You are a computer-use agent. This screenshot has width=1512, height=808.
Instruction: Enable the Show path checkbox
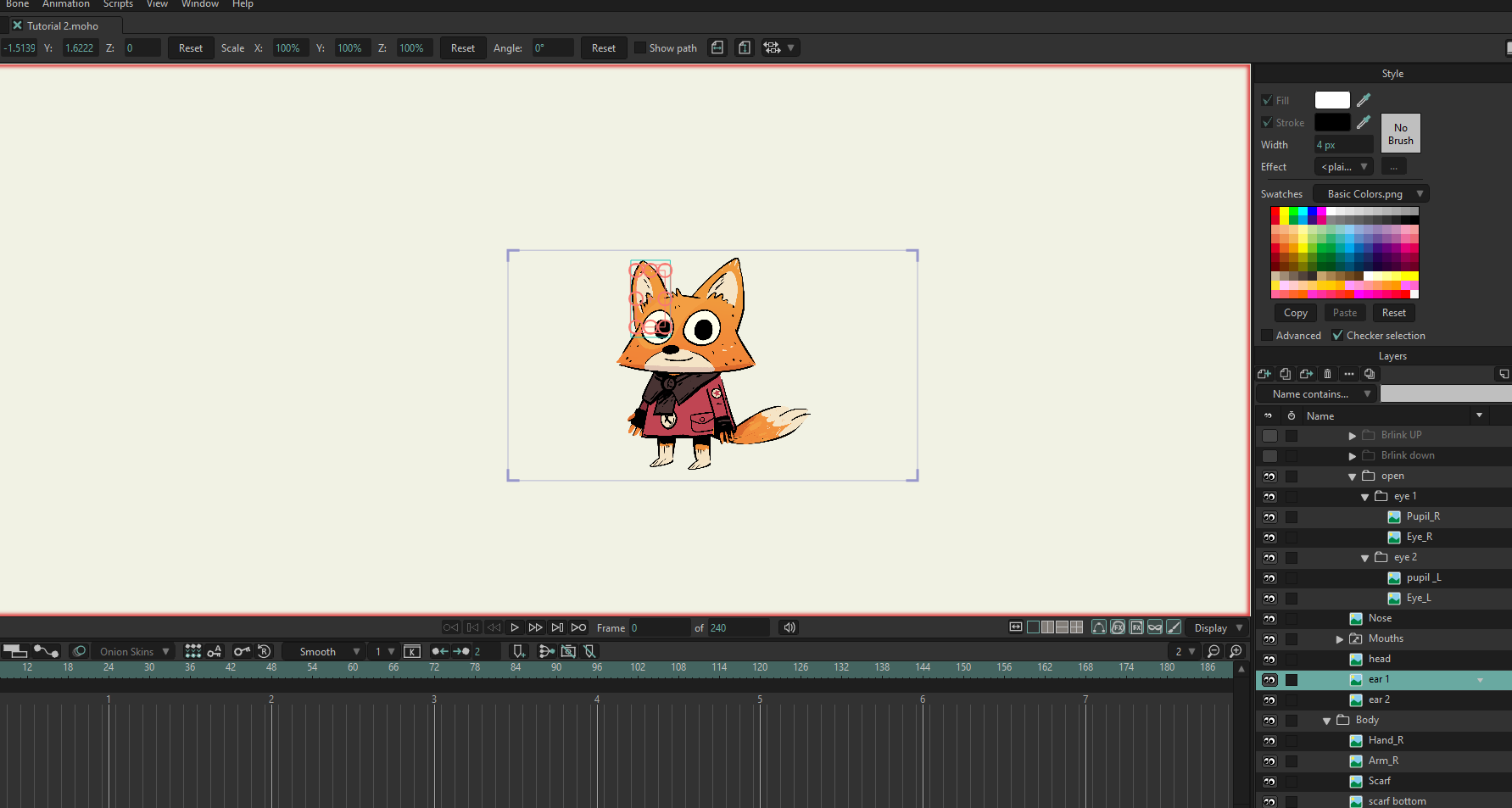click(x=640, y=48)
